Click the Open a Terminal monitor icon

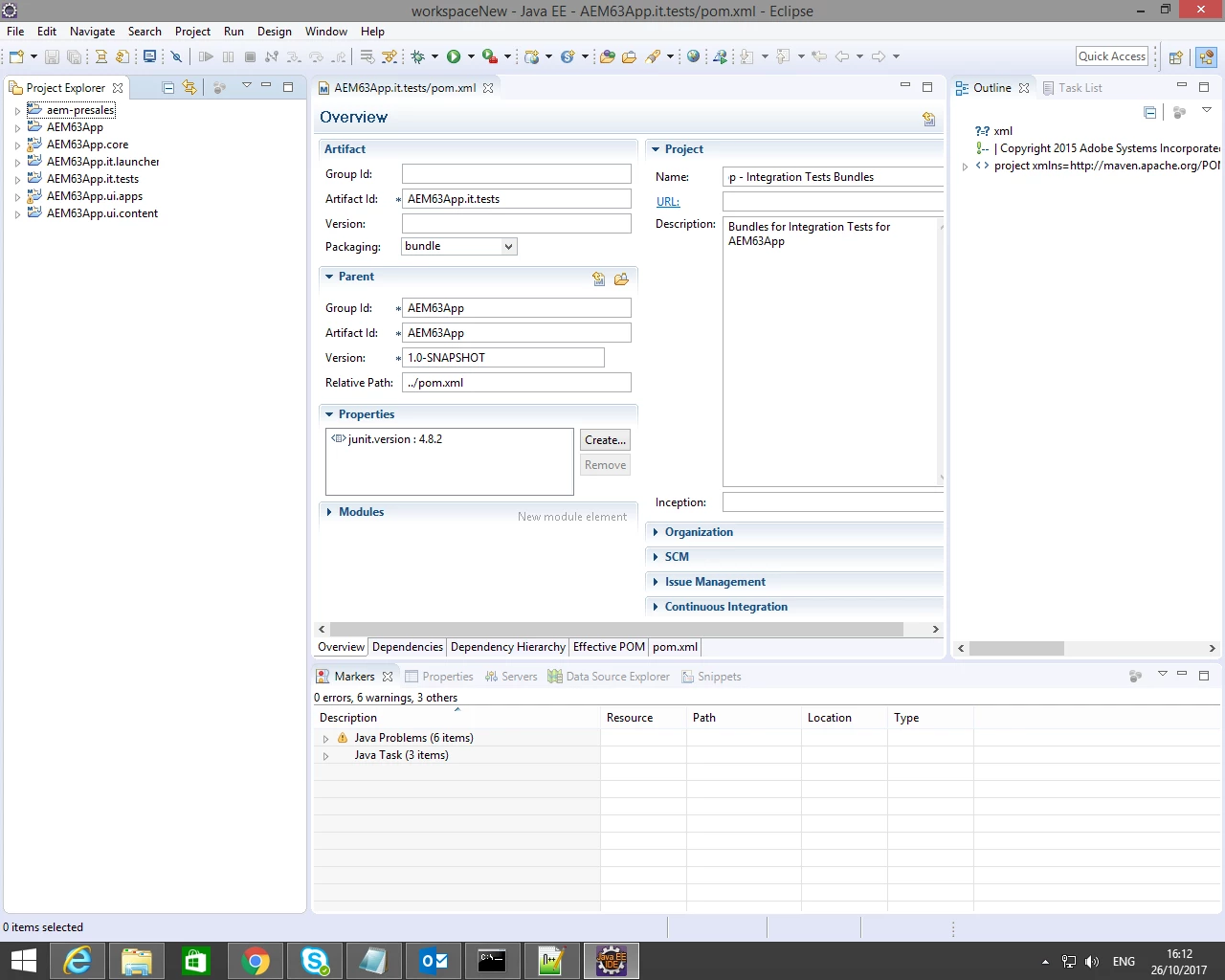[149, 56]
